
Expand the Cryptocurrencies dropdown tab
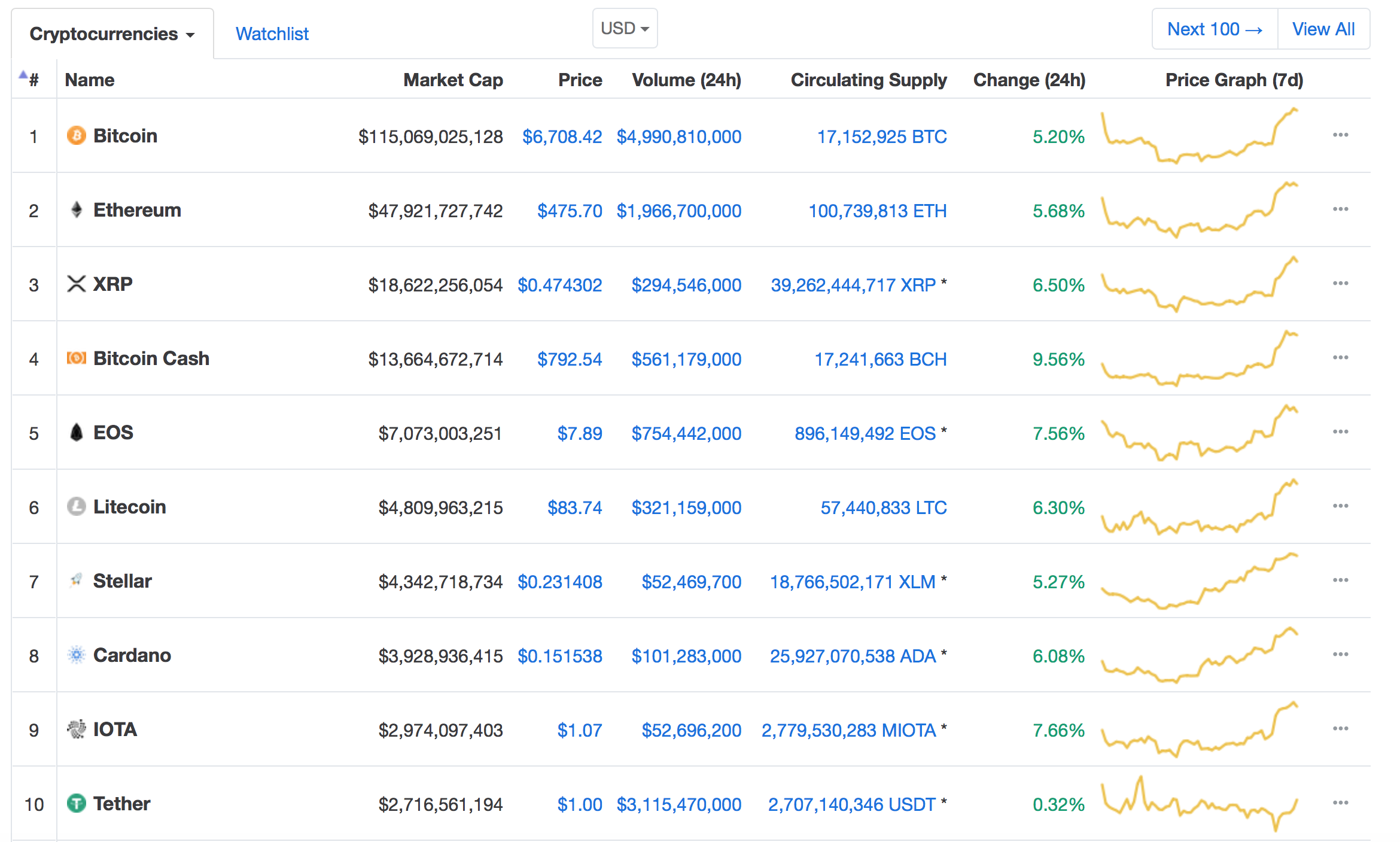(x=112, y=34)
